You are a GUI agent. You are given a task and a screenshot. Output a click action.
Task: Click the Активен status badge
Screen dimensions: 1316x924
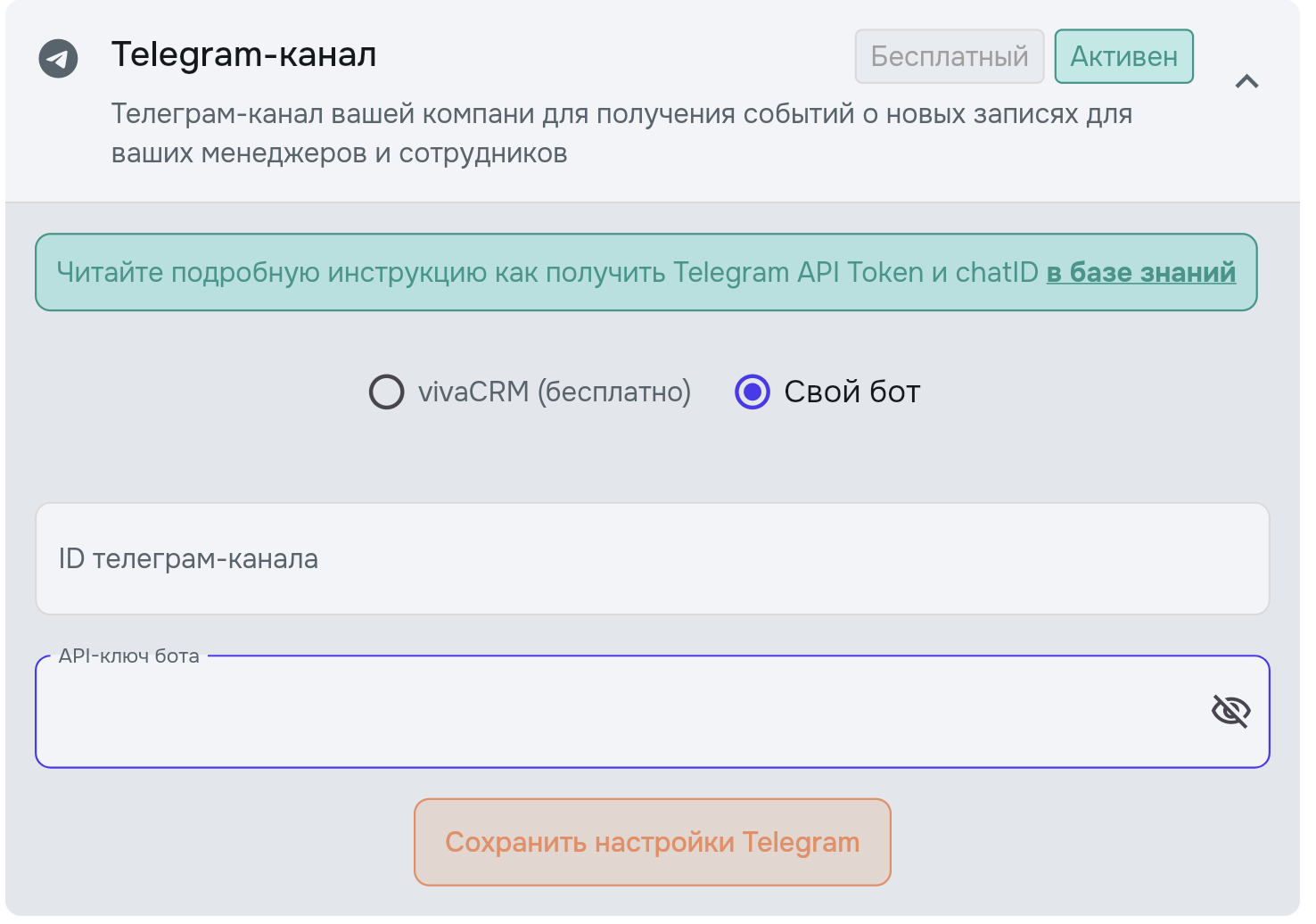(1123, 57)
